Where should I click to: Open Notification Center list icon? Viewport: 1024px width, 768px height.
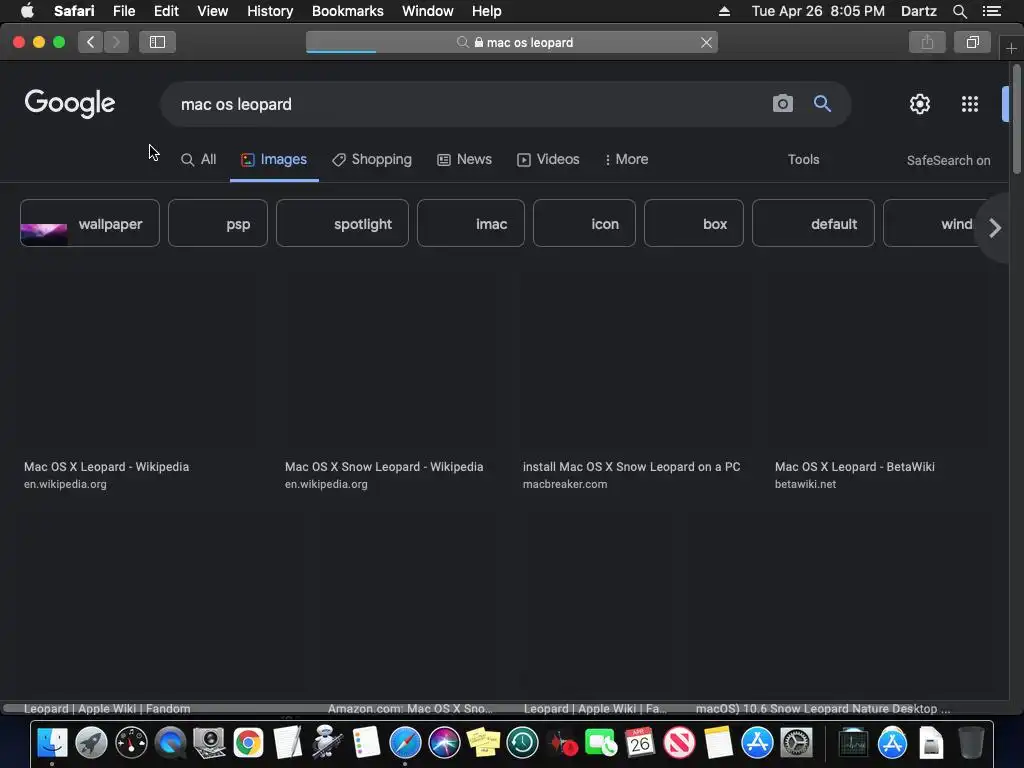[991, 11]
